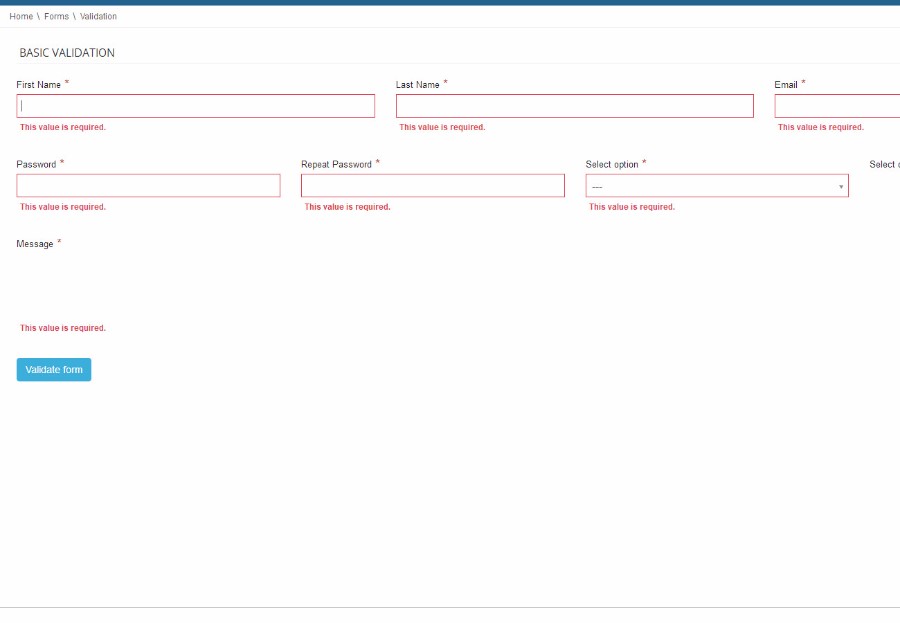Click the error text under Repeat Password
The image size is (900, 623).
click(347, 207)
